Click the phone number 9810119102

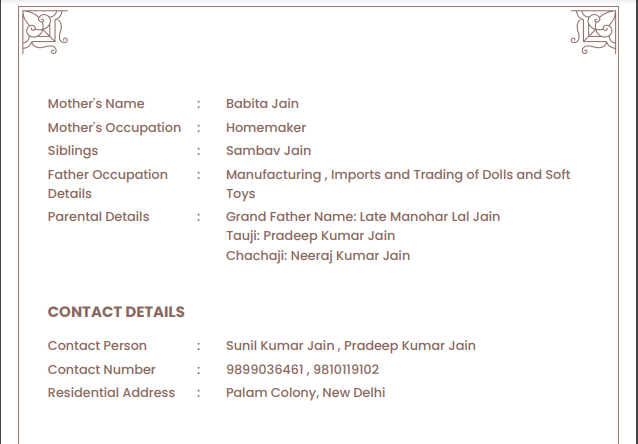click(x=346, y=370)
